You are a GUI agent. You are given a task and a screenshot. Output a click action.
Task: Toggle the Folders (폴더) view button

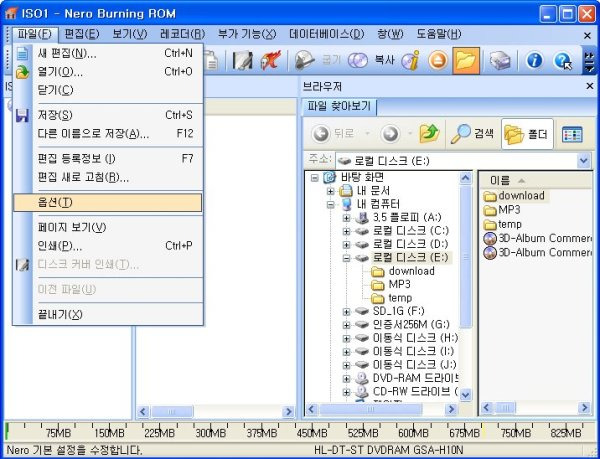[x=527, y=134]
